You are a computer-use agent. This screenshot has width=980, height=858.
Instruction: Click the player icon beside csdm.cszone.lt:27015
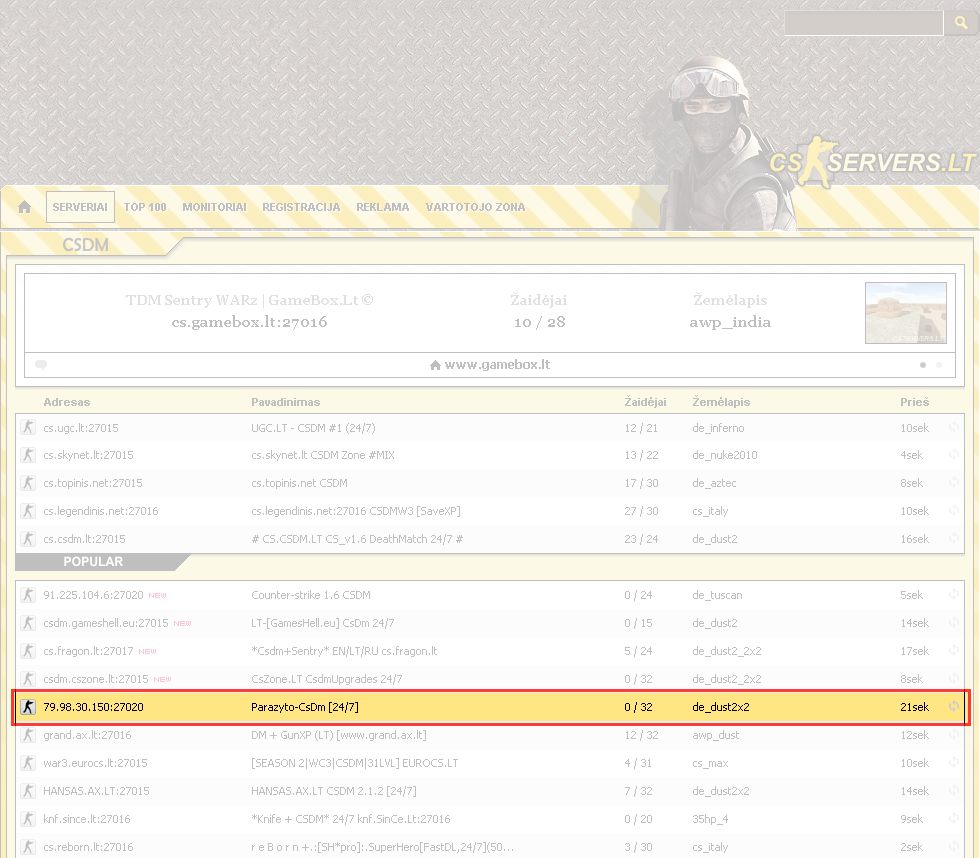coord(28,679)
